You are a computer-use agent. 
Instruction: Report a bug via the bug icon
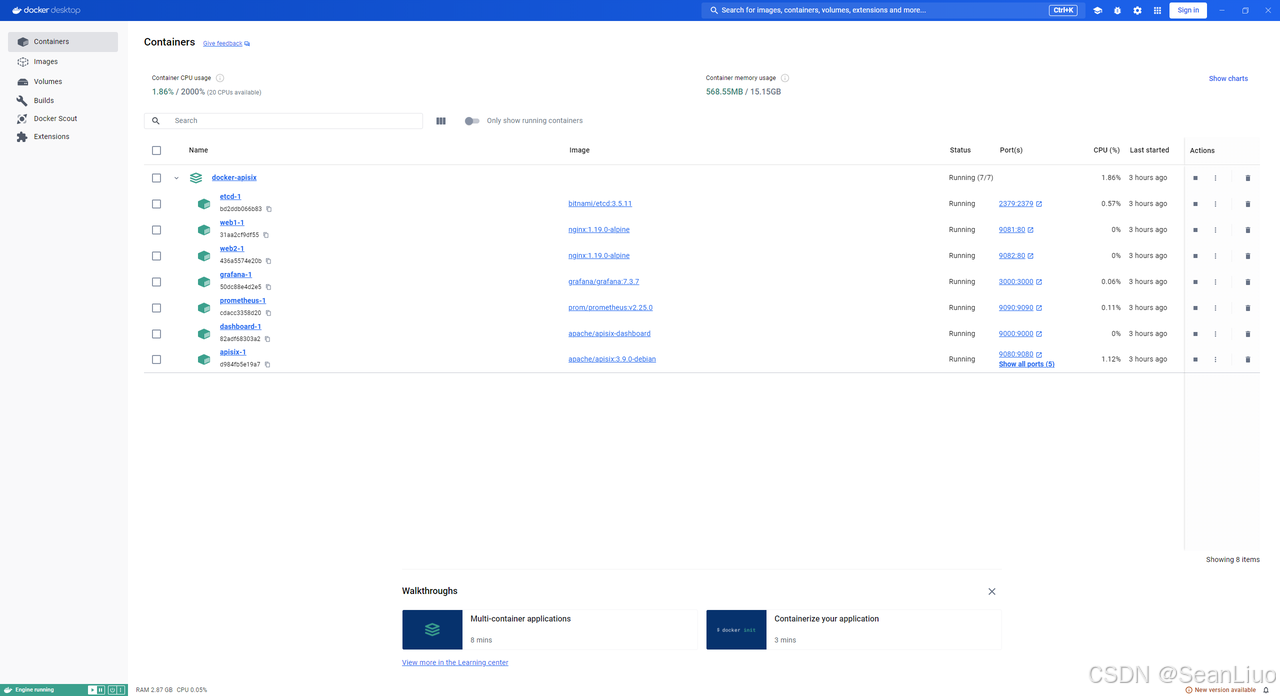1117,10
